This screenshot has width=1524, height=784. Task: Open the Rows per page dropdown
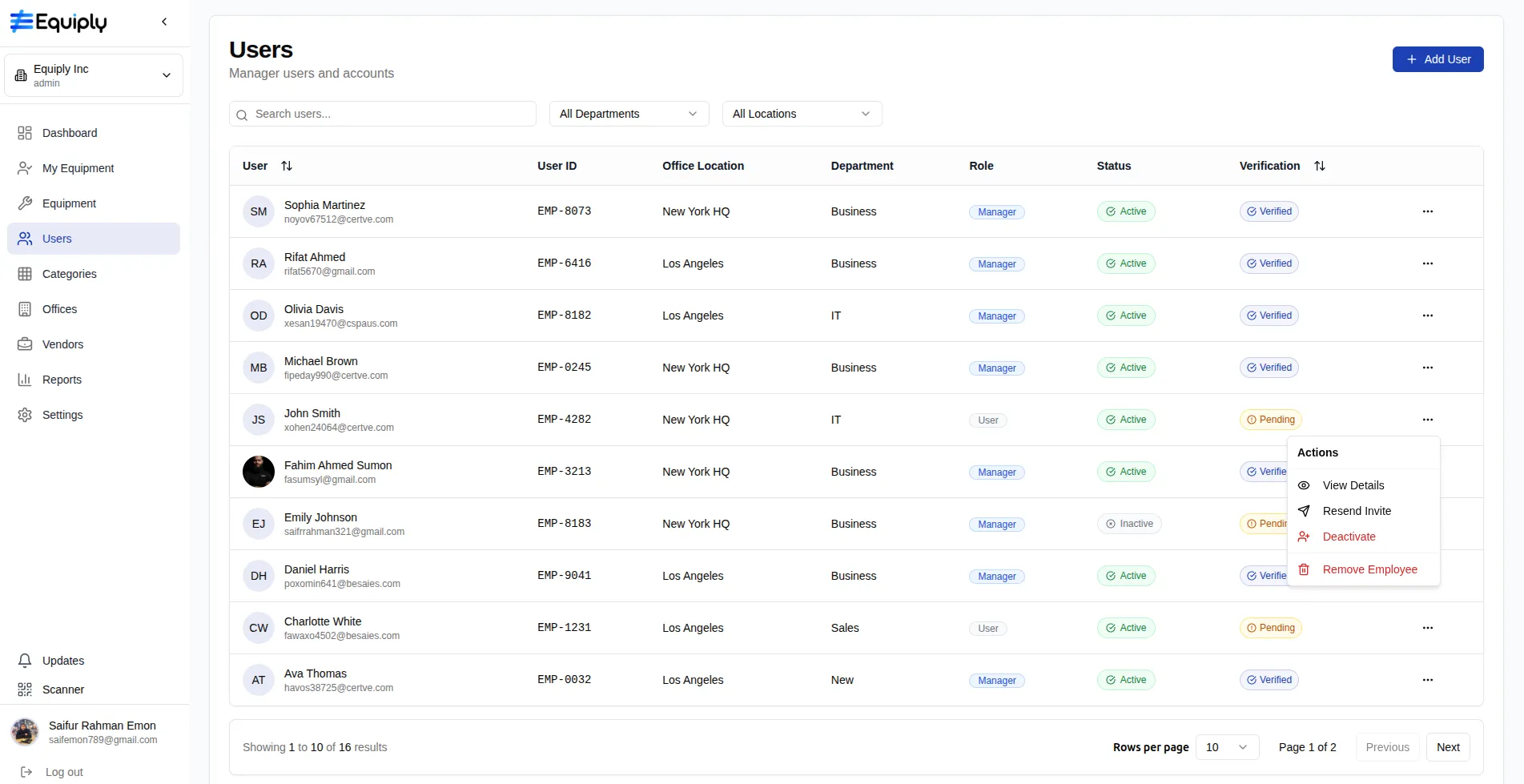click(1227, 747)
